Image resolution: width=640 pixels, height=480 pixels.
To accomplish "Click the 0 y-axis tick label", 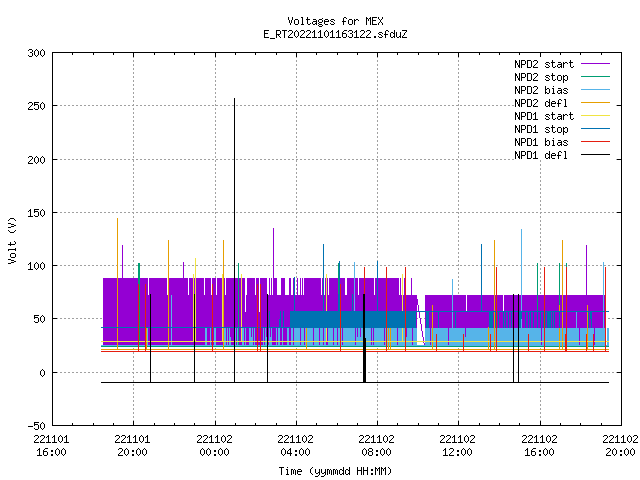I will click(42, 373).
